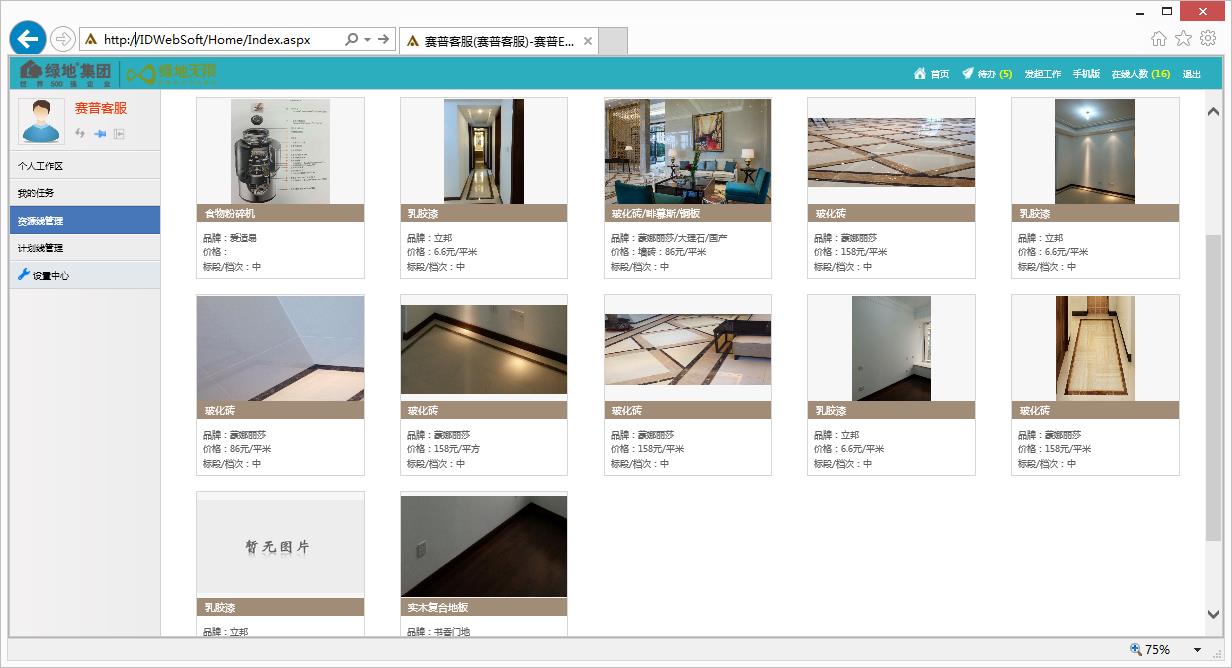1232x668 pixels.
Task: Click the browser back arrow button
Action: point(28,39)
